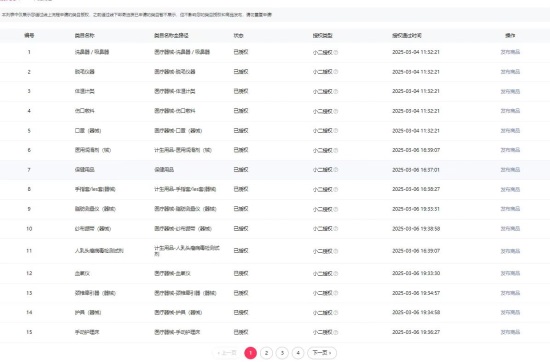Screen dimensions: 550x362
Task: Click the 下一页 next page button
Action: tap(322, 353)
